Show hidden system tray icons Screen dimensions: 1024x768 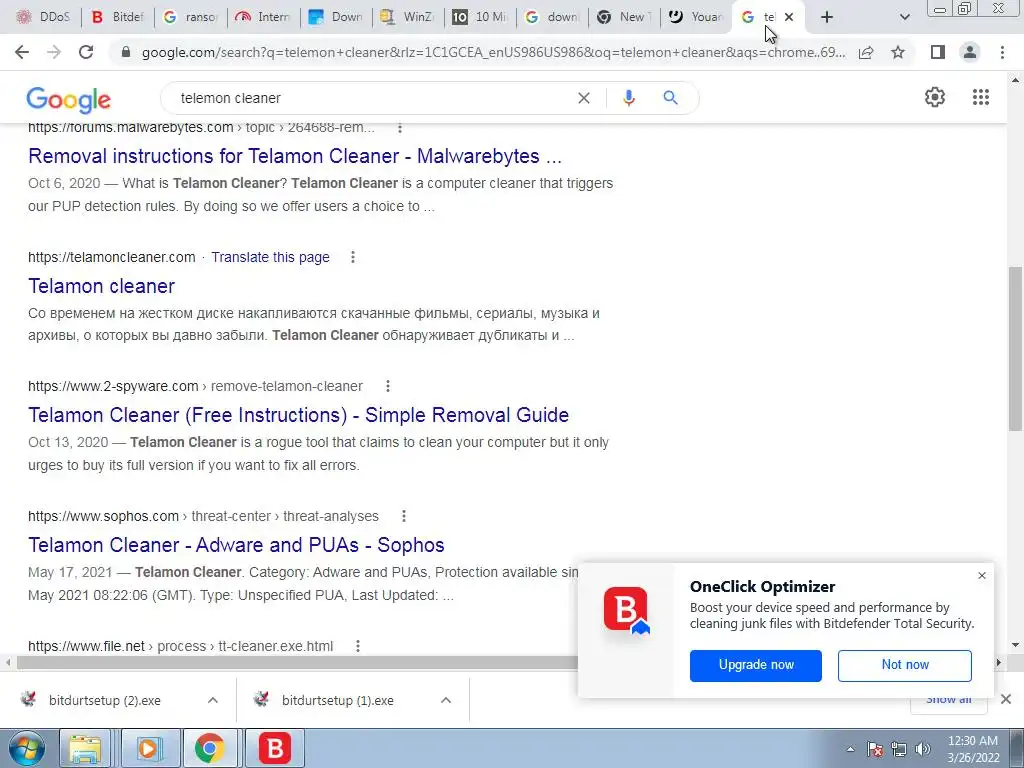coord(850,749)
